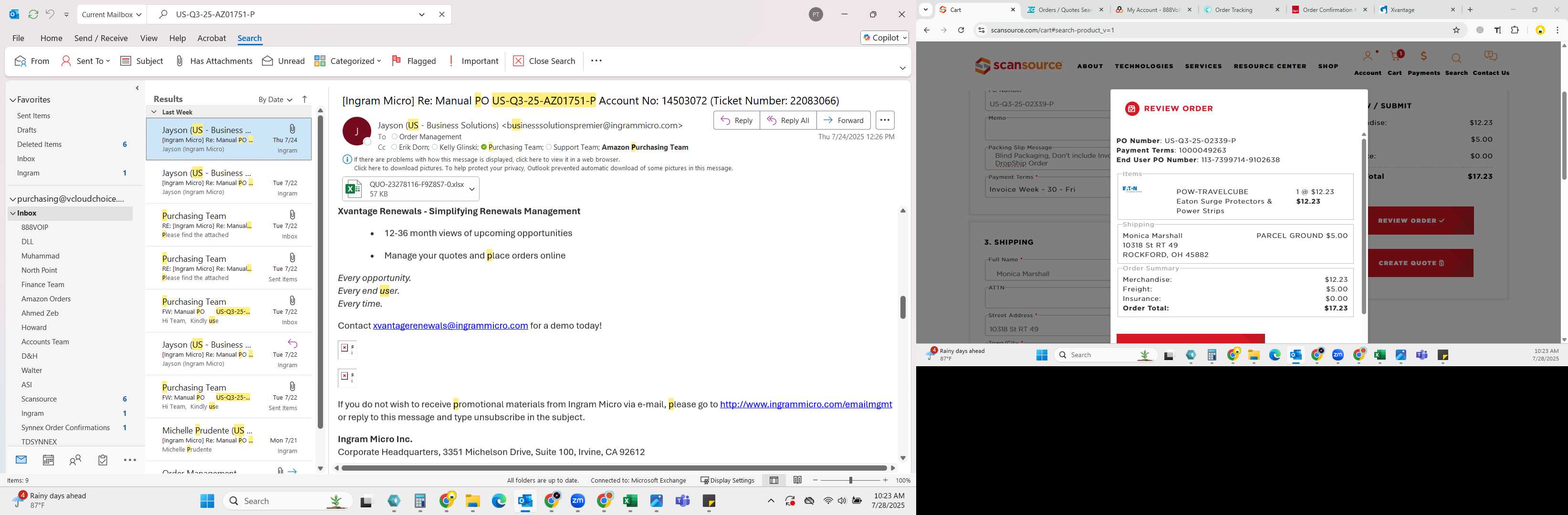Click REVIEW ORDER button on ScanSource

tap(1420, 221)
